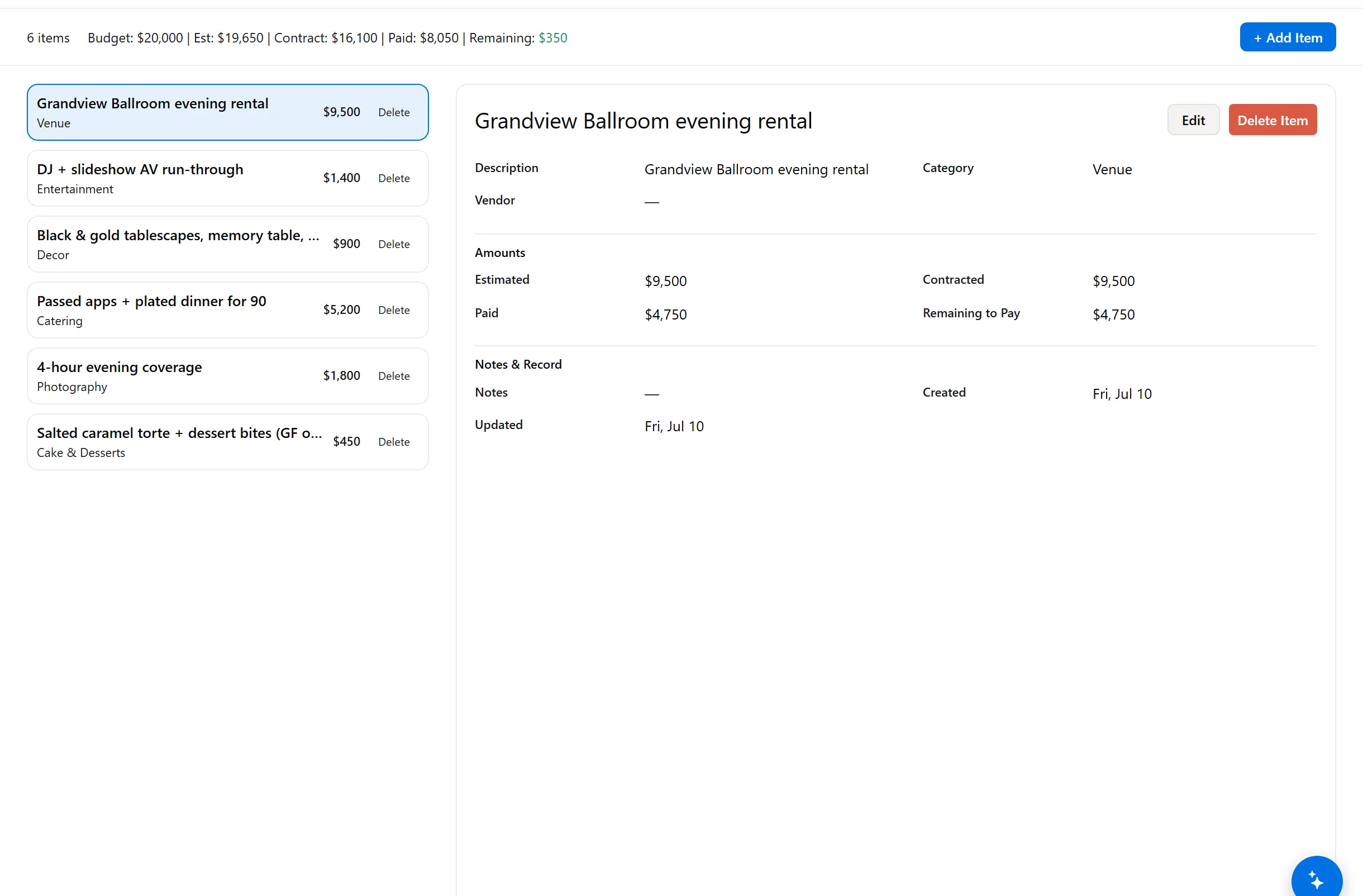Click the $1,400 amount in DJ row
Viewport: 1363px width, 896px height.
pos(341,178)
